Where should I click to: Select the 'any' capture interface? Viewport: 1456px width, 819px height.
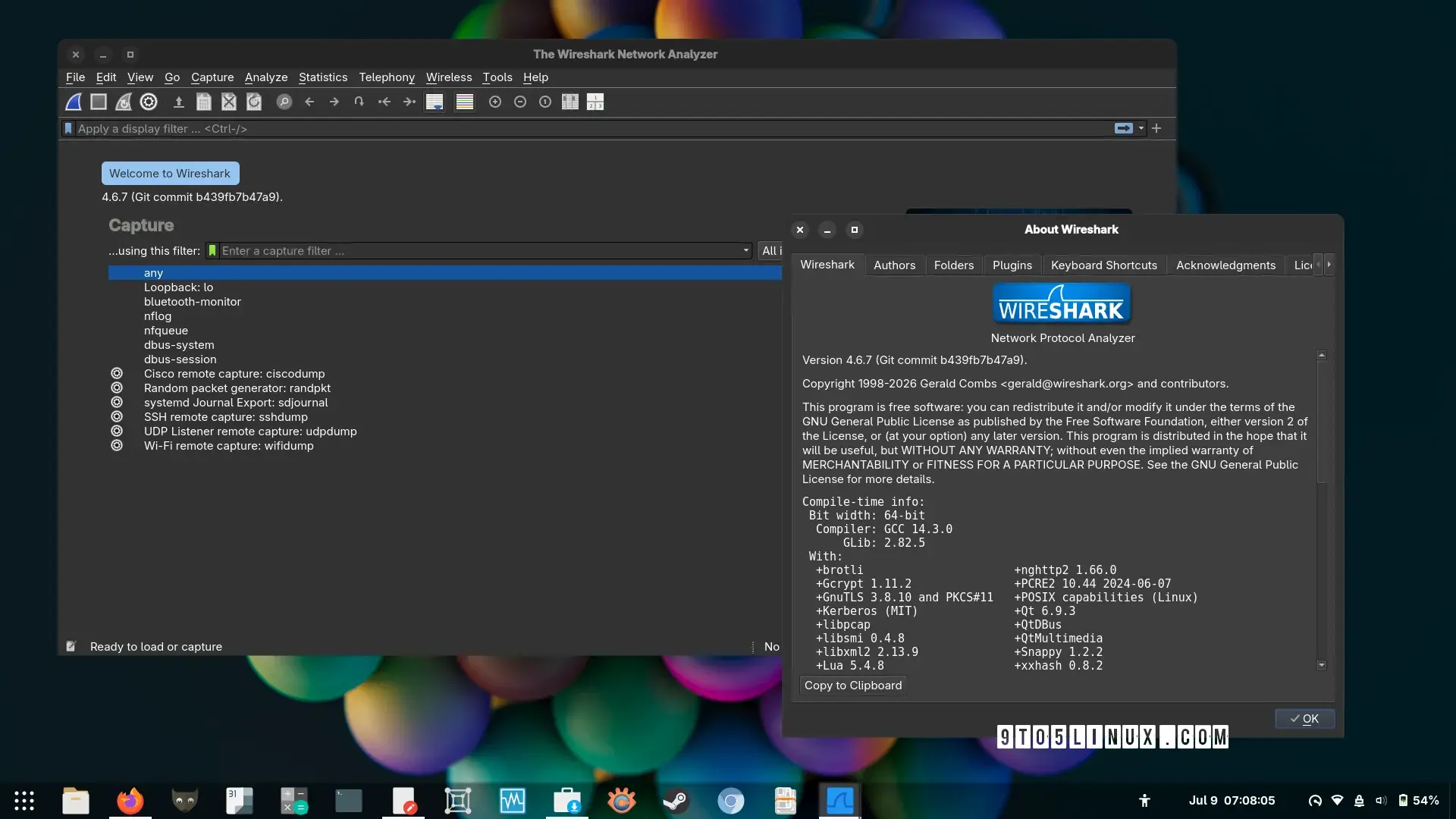445,273
